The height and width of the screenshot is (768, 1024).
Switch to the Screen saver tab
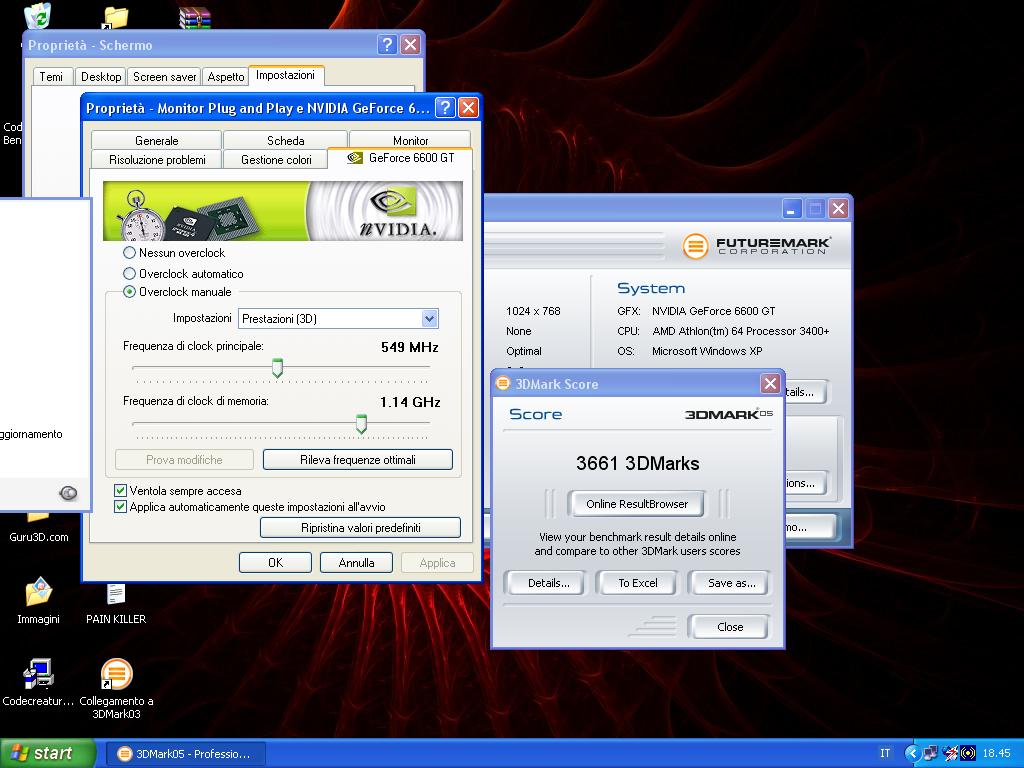point(165,76)
